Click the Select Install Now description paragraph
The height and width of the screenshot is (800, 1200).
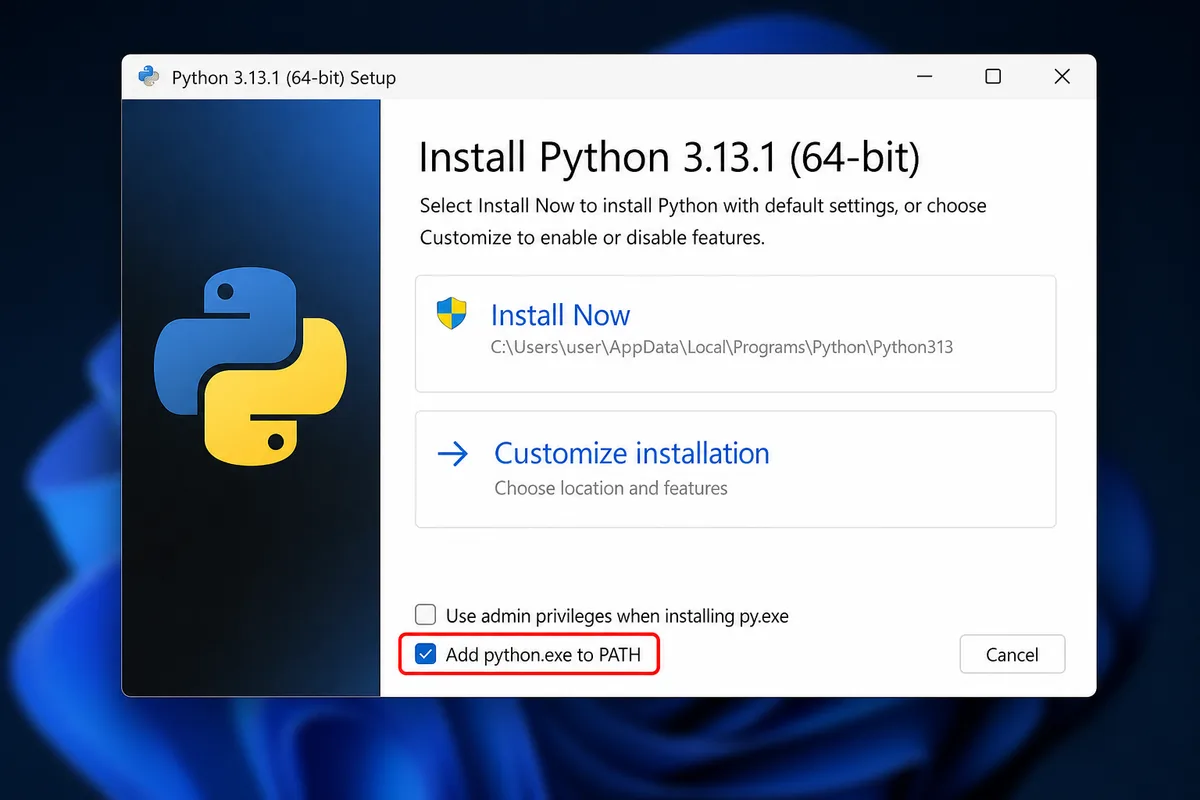point(703,222)
